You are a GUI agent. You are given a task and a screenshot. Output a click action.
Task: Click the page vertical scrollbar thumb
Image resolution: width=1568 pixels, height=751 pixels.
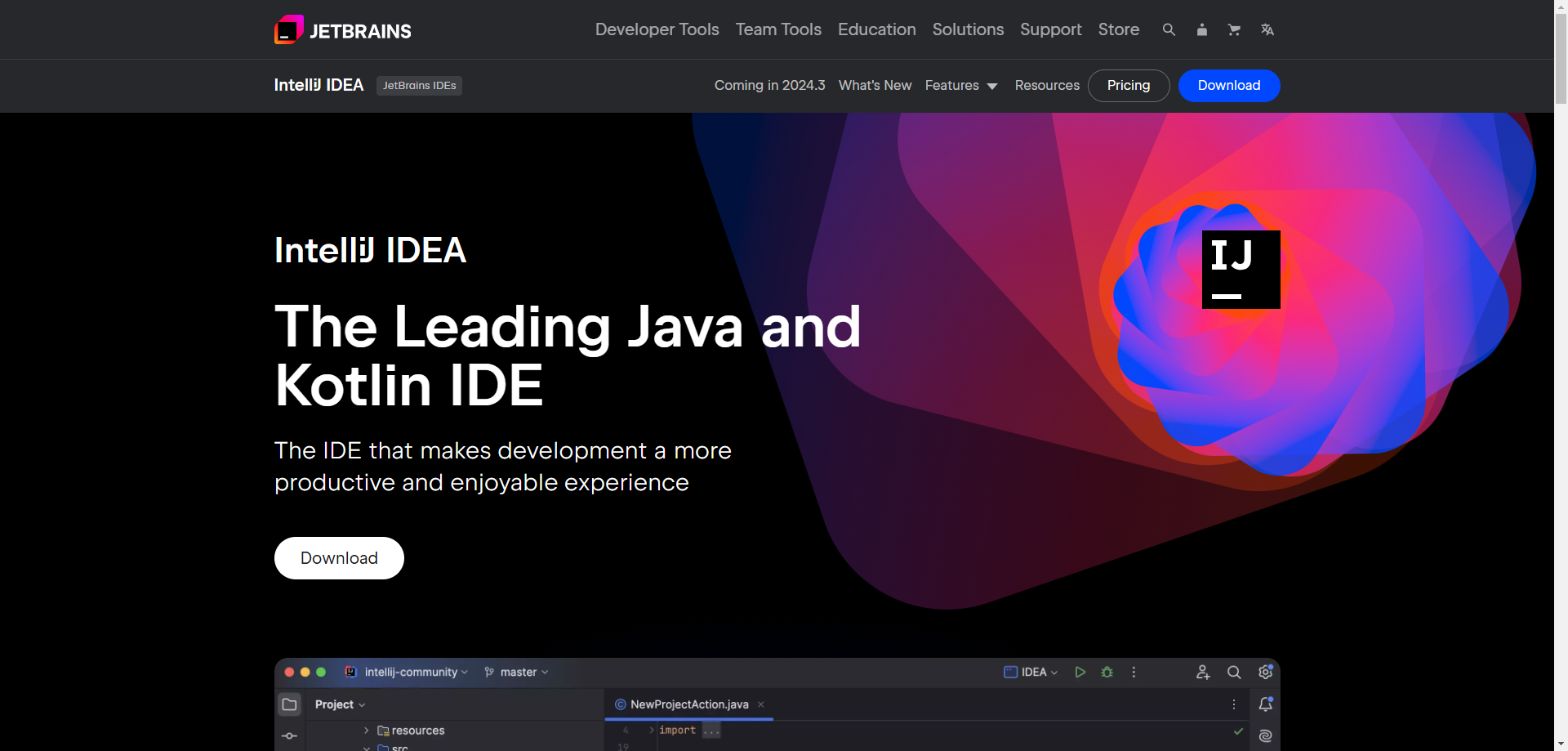[x=1561, y=57]
